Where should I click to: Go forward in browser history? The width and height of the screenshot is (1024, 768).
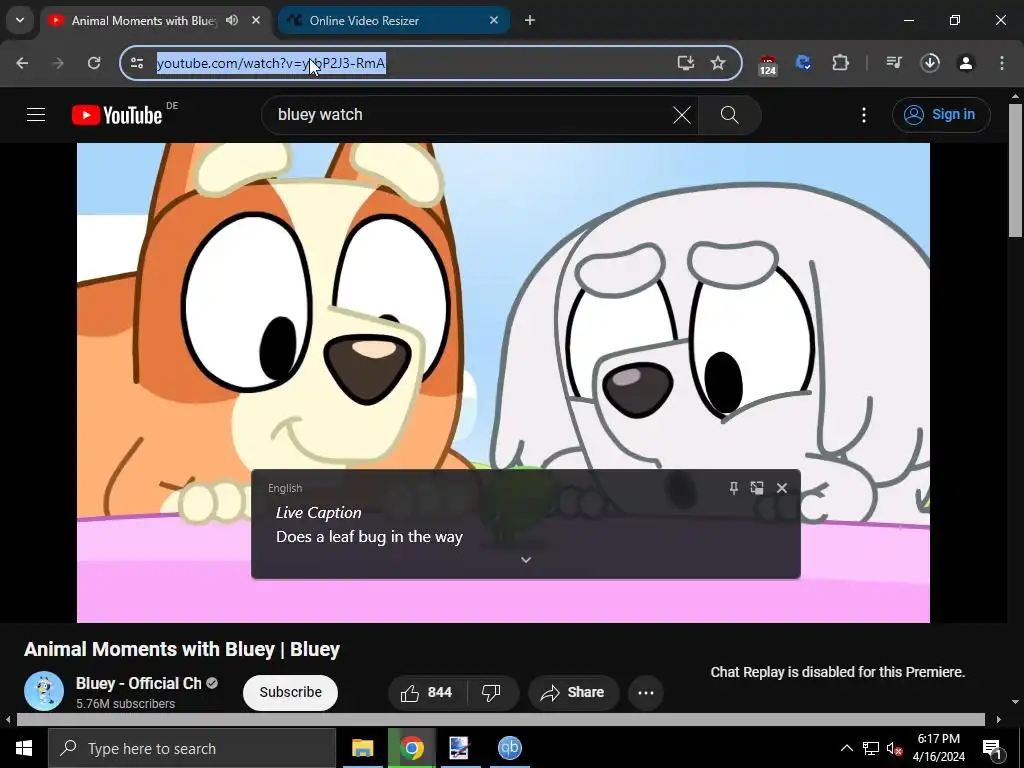(58, 63)
